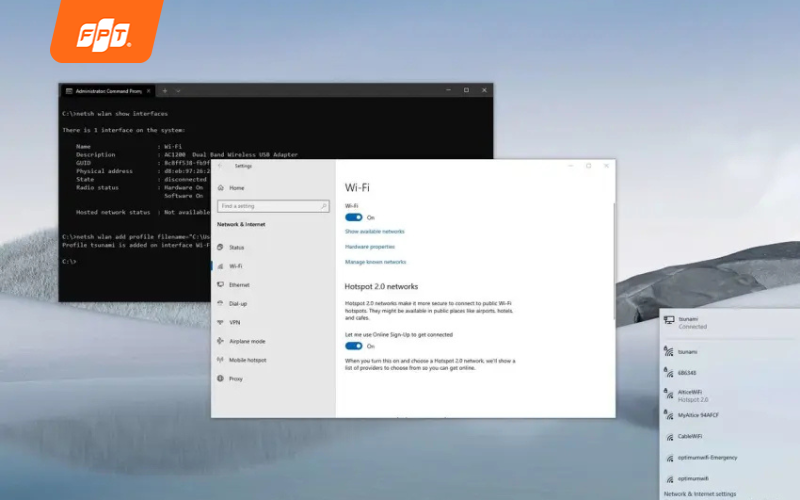The image size is (800, 500).
Task: Click the Show available networks link
Action: [x=374, y=231]
